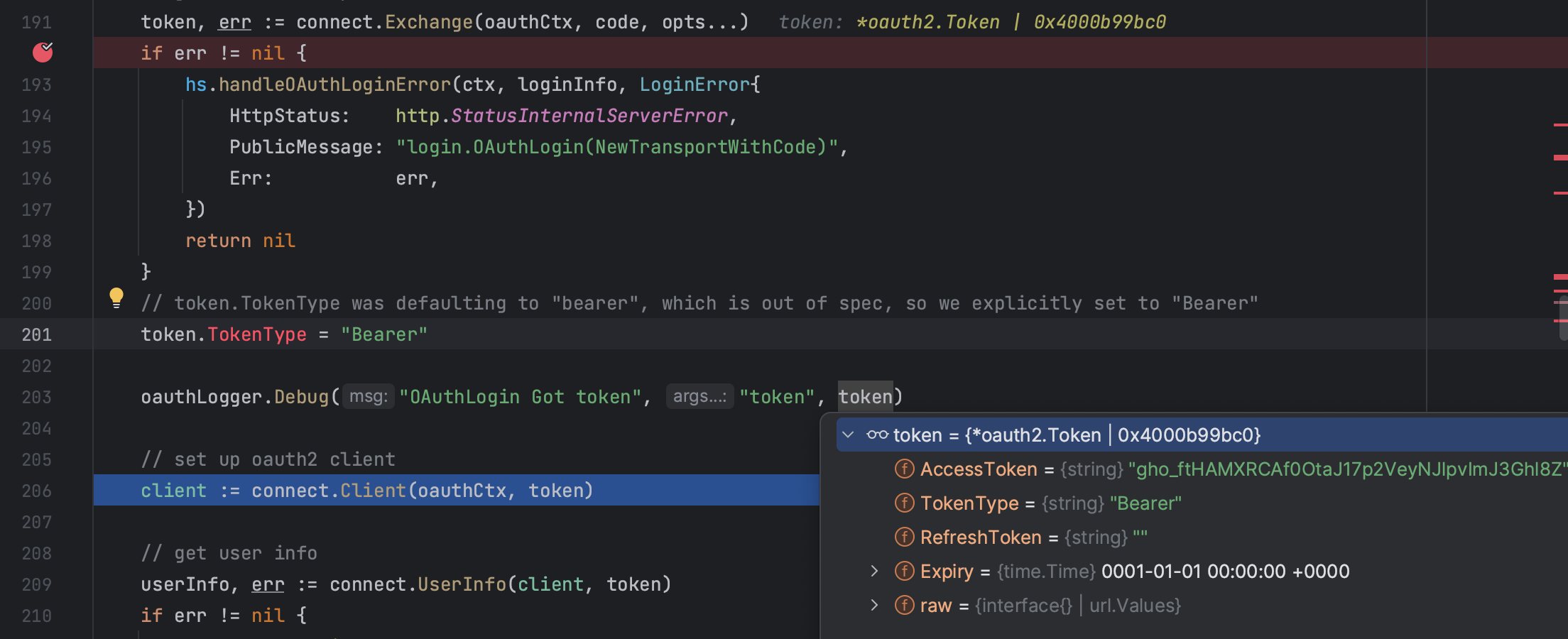Click the args...: parameter hint chip
The width and height of the screenshot is (1568, 639).
point(699,396)
